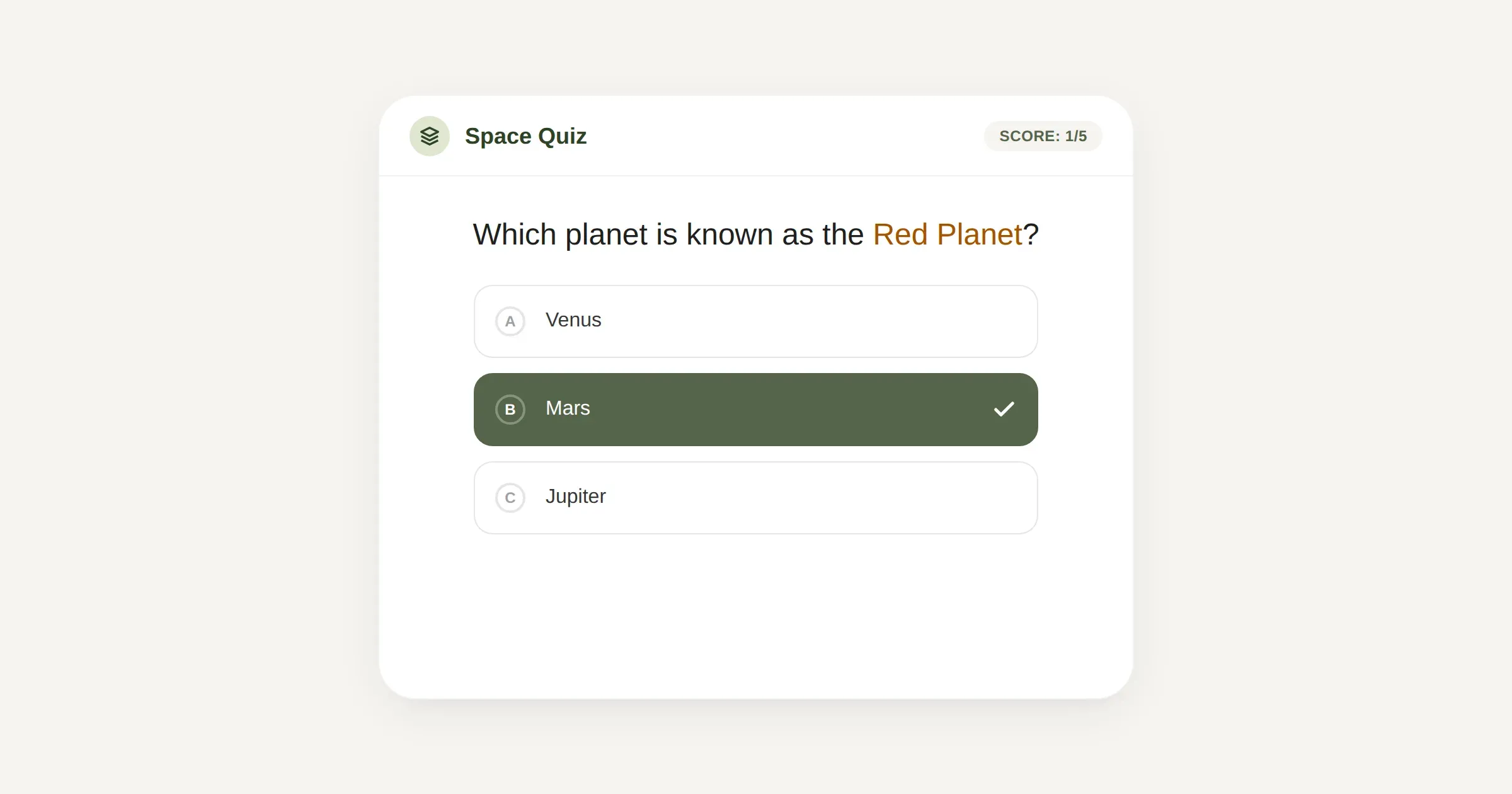Viewport: 1512px width, 794px height.
Task: Click the SCORE: 1/5 badge
Action: [x=1042, y=135]
